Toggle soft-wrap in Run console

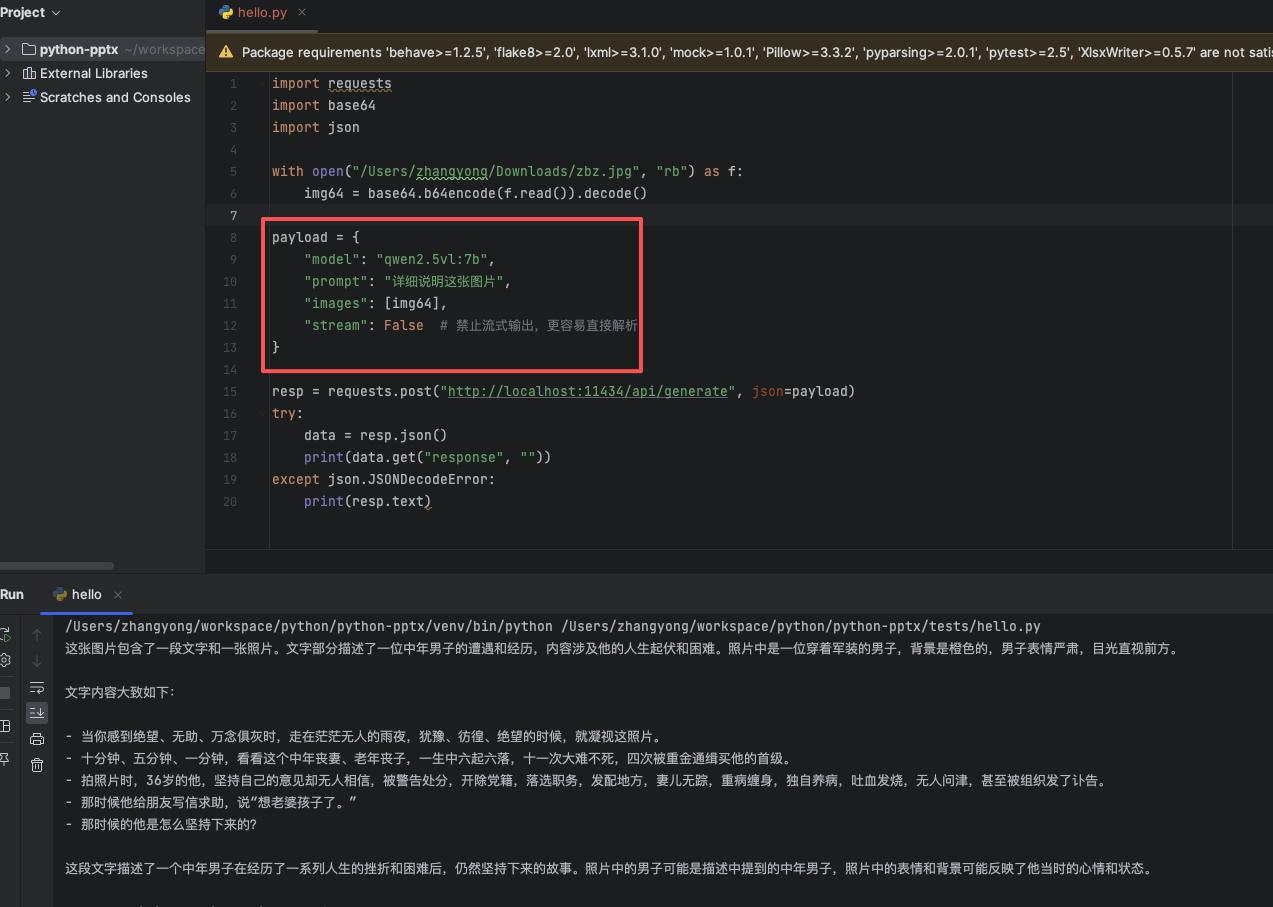37,687
